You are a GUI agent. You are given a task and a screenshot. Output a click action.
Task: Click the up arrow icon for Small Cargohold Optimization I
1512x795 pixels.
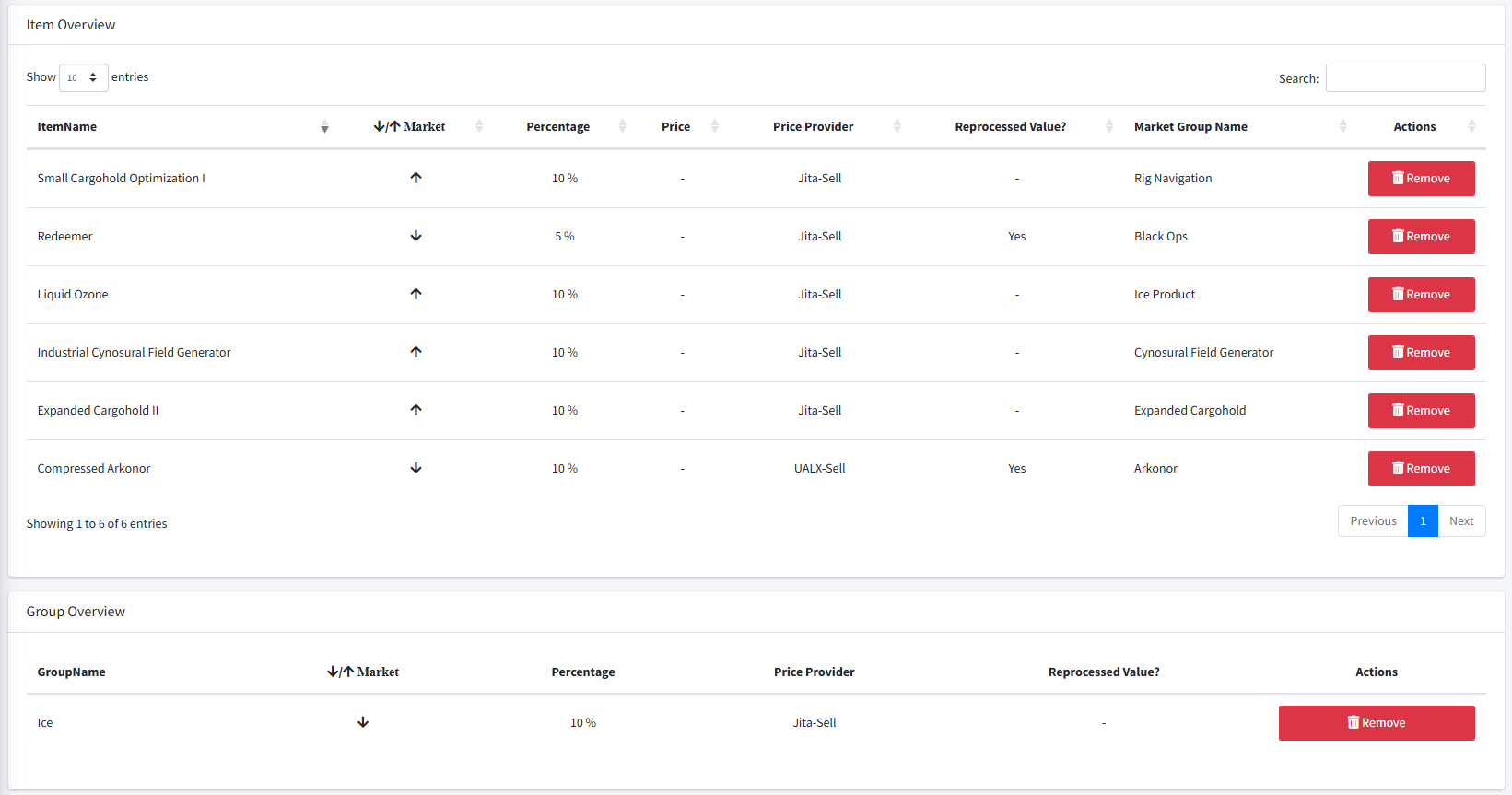point(416,178)
